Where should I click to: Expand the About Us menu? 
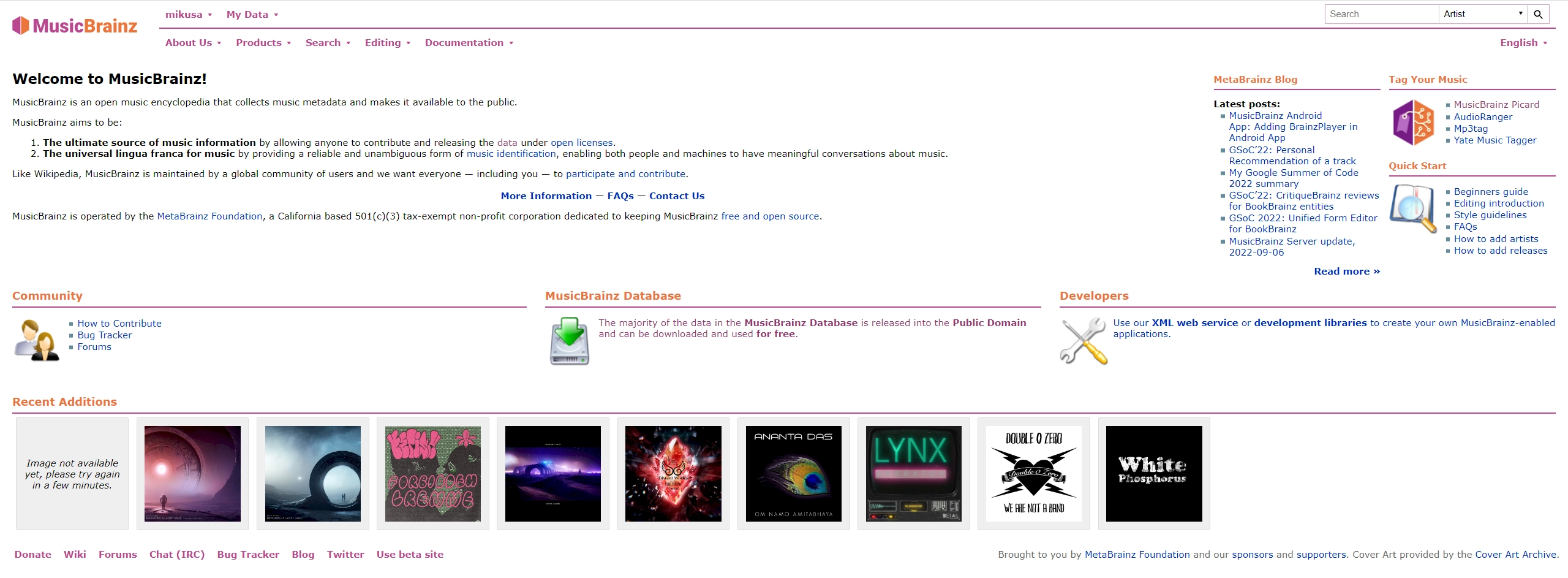point(193,42)
